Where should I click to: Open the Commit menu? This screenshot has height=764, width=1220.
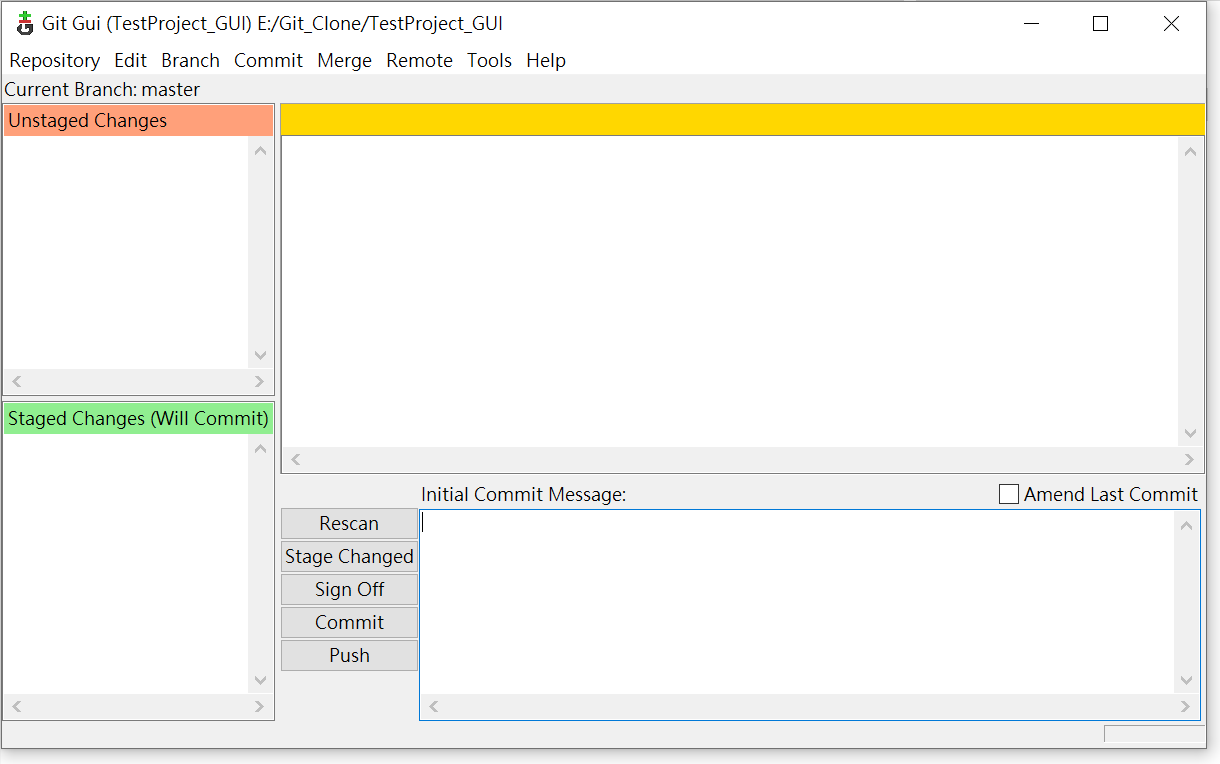(x=268, y=60)
